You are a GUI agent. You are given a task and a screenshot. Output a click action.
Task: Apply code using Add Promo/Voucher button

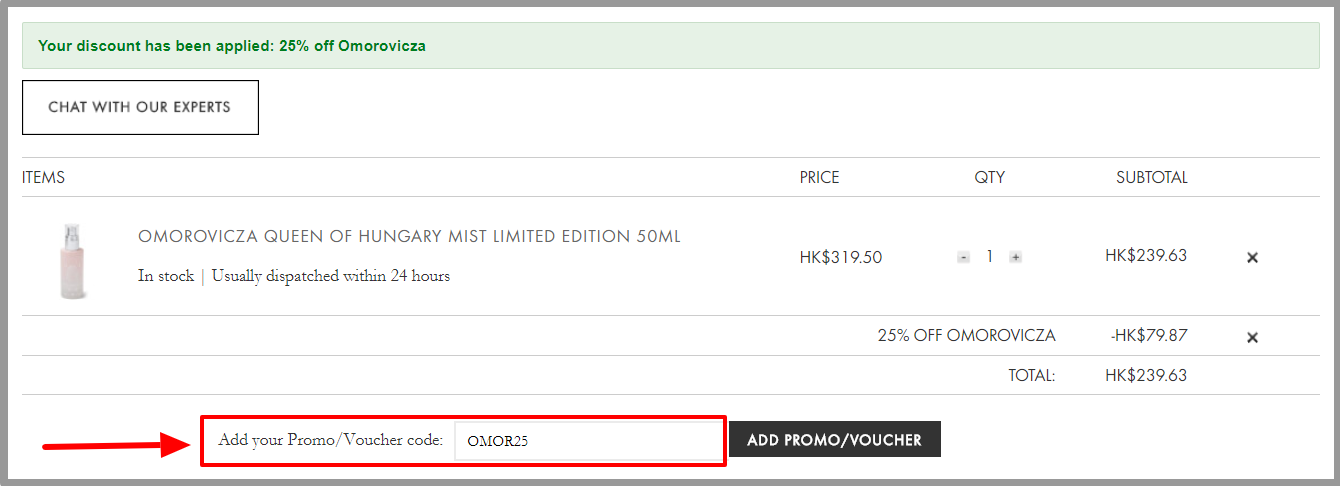(x=835, y=439)
